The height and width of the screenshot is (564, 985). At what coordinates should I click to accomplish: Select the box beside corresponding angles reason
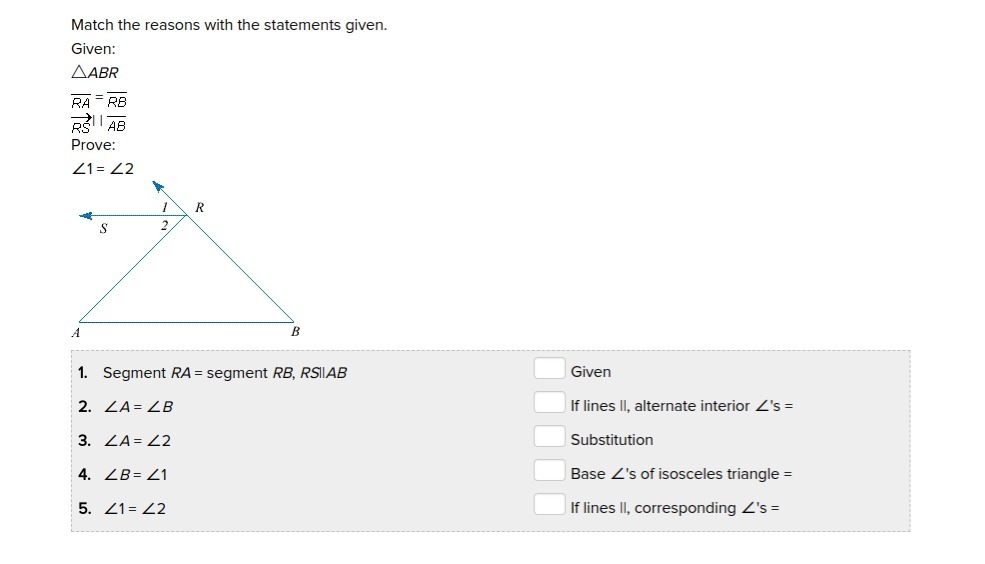coord(550,504)
